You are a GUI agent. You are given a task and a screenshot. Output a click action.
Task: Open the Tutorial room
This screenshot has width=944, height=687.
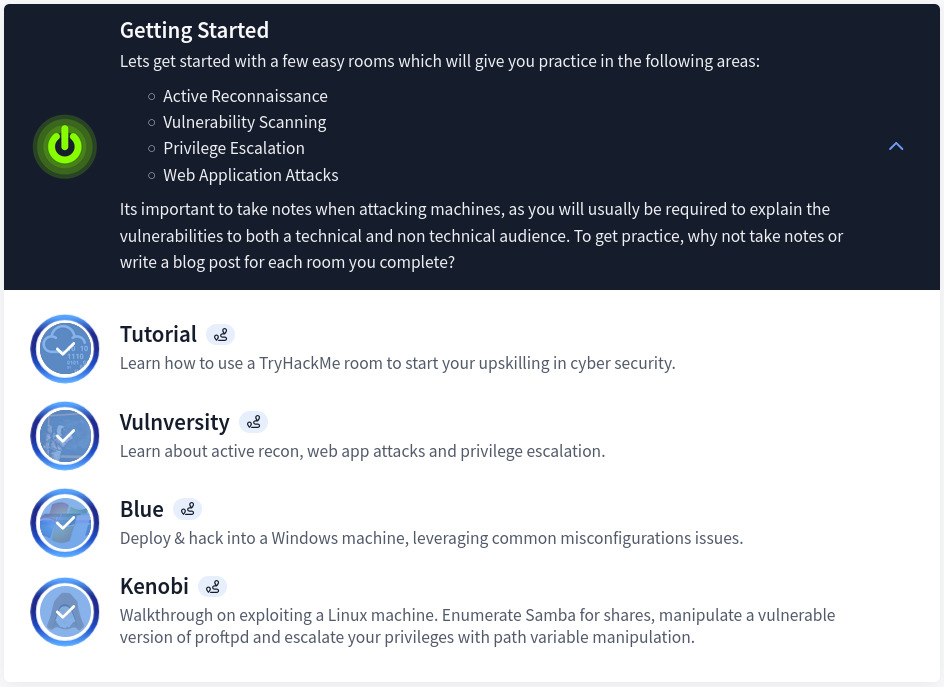pos(158,334)
